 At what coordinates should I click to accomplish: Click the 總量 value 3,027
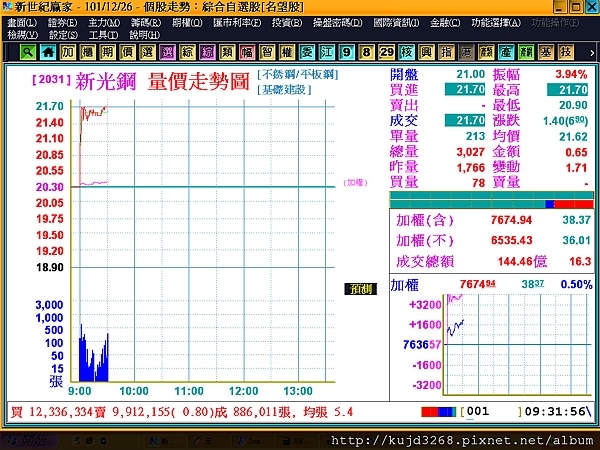pos(471,152)
